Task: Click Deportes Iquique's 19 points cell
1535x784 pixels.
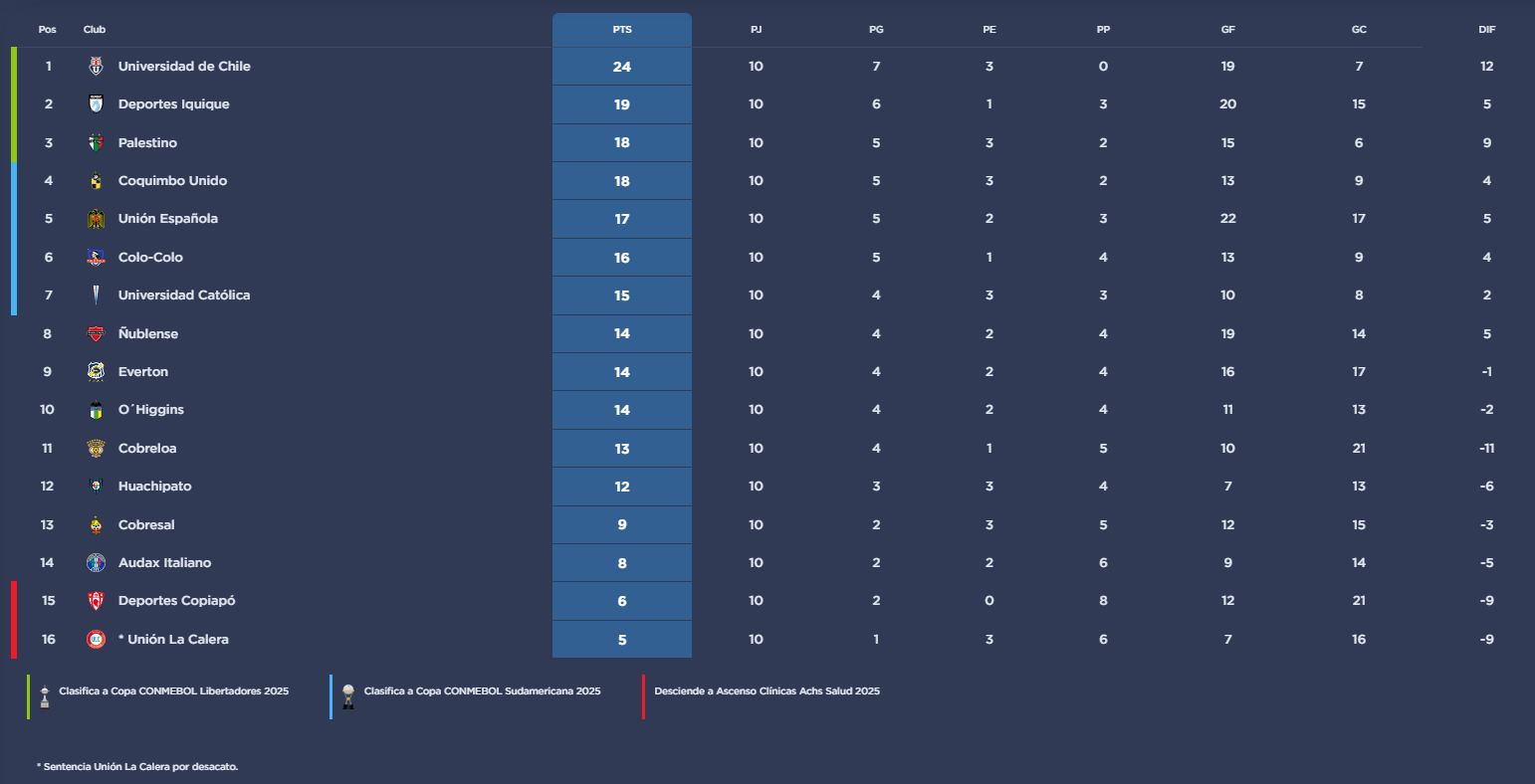Action: pyautogui.click(x=622, y=104)
